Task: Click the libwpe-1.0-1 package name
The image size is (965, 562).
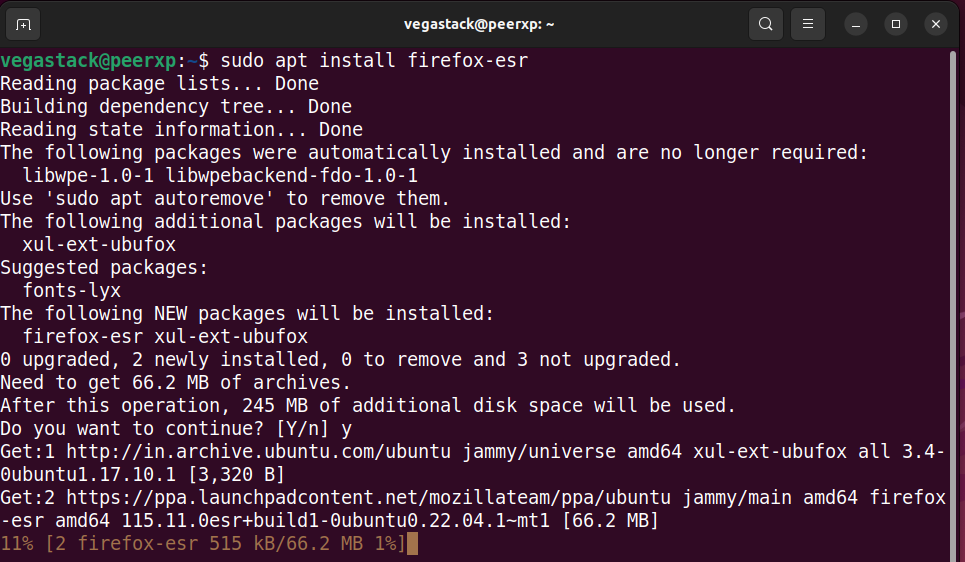Action: click(x=87, y=175)
